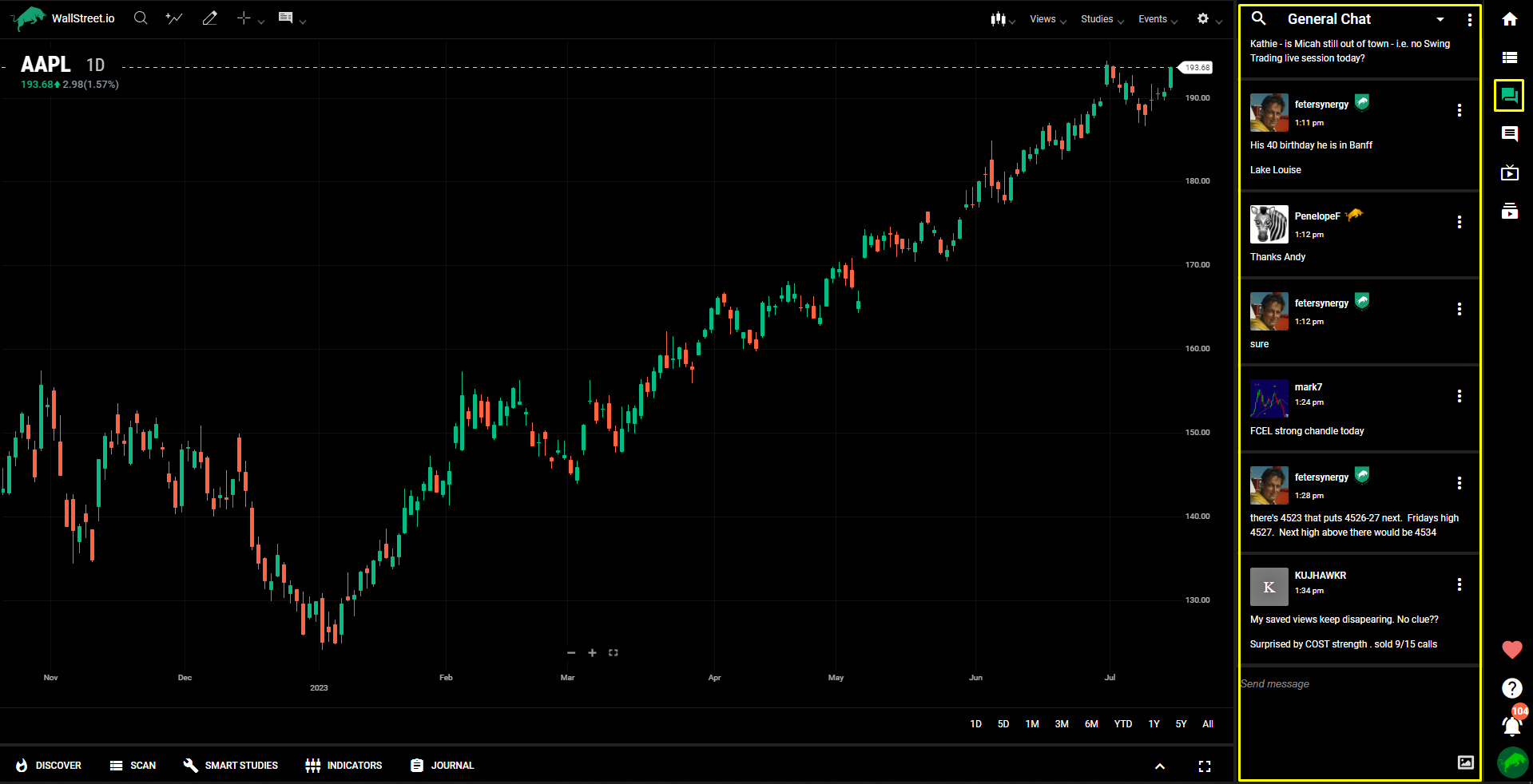Open the symbol search magnifier in toolbar

[x=141, y=18]
